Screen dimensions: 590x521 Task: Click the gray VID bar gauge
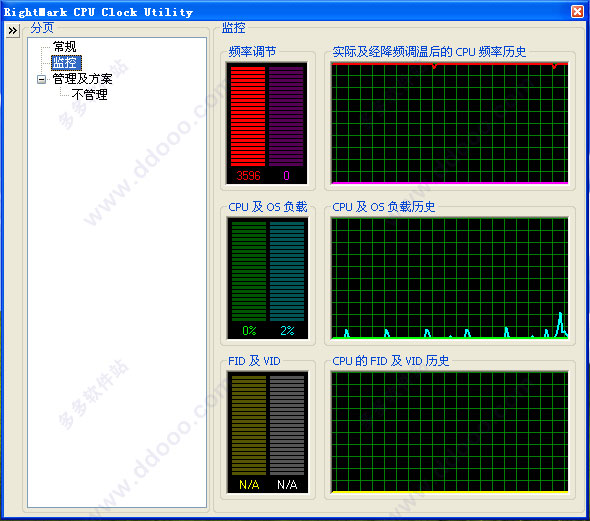click(287, 425)
